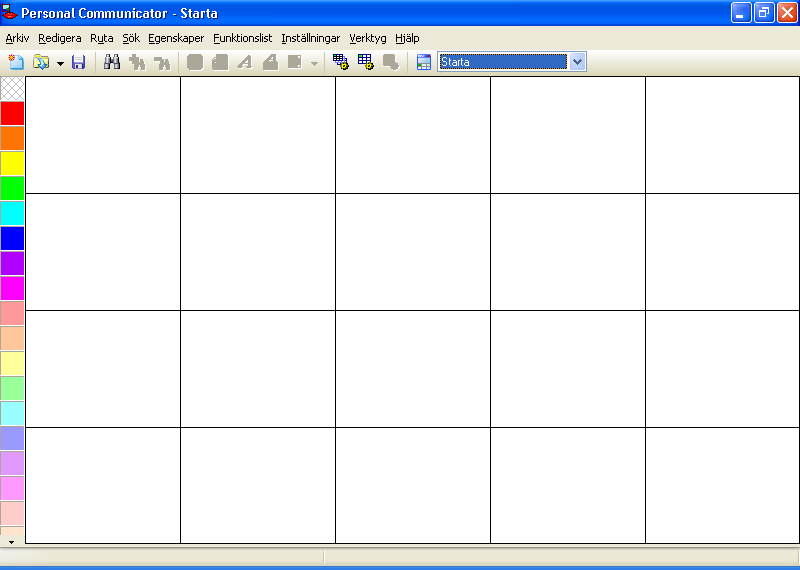Pick the pale pink color swatch

[12, 513]
